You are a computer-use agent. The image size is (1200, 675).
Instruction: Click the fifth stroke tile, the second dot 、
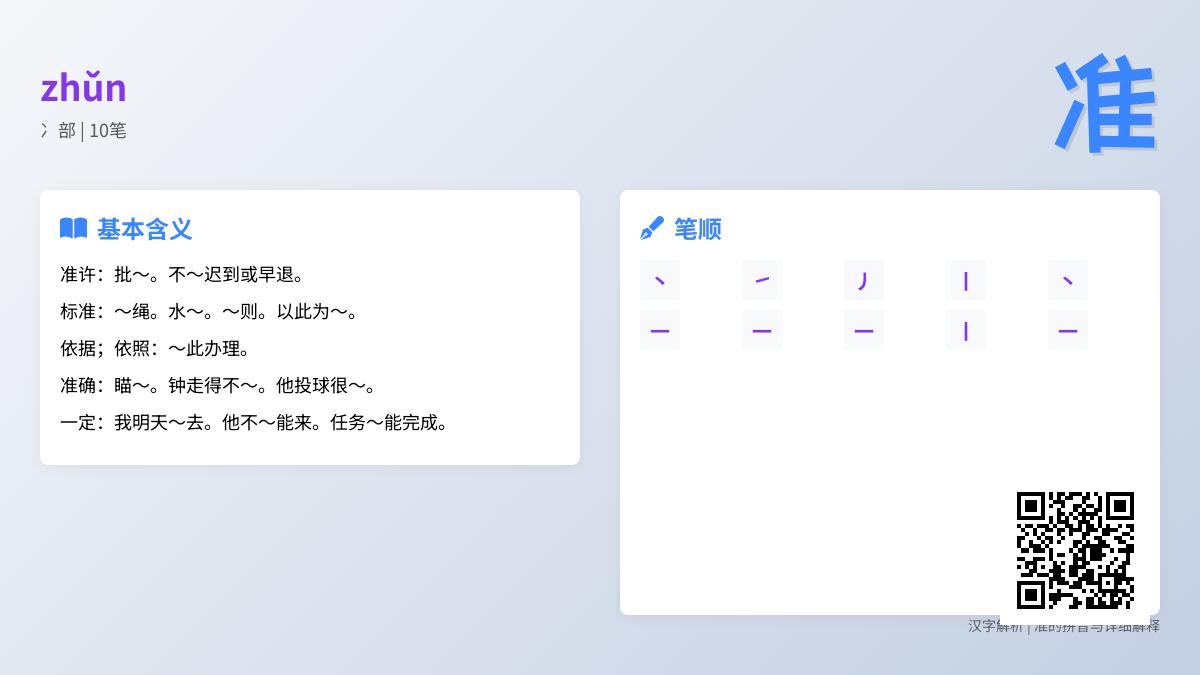(1068, 280)
